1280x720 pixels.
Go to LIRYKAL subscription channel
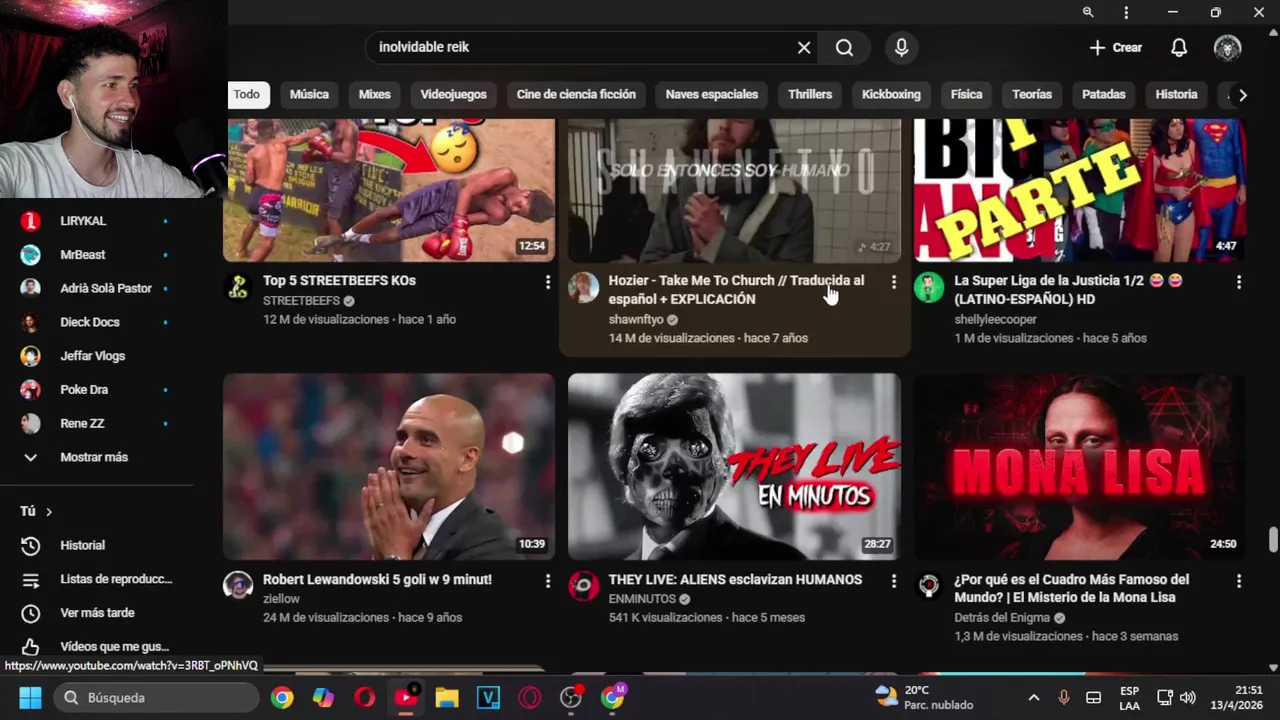96,220
